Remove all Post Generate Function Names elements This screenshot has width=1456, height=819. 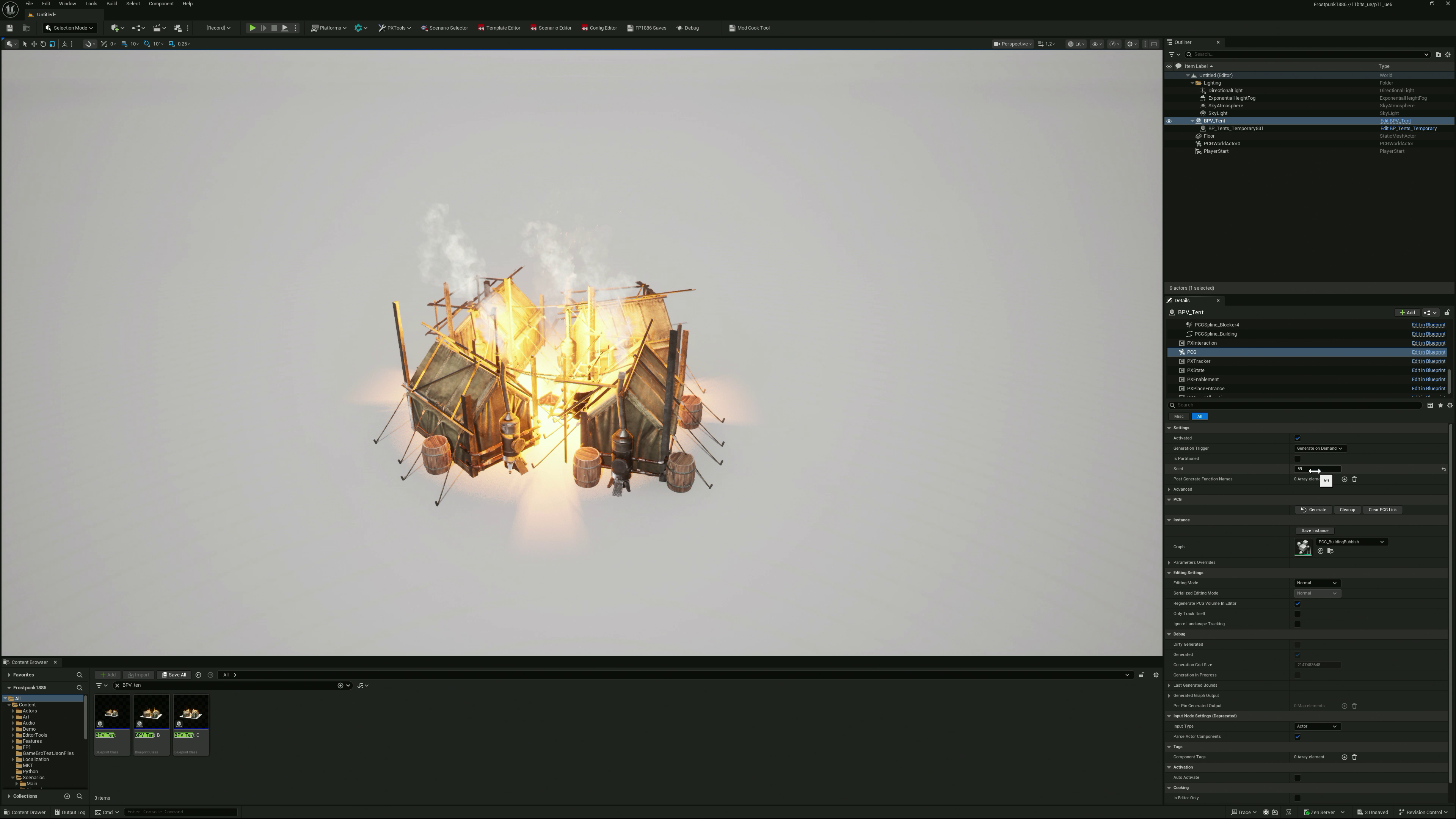(1354, 479)
